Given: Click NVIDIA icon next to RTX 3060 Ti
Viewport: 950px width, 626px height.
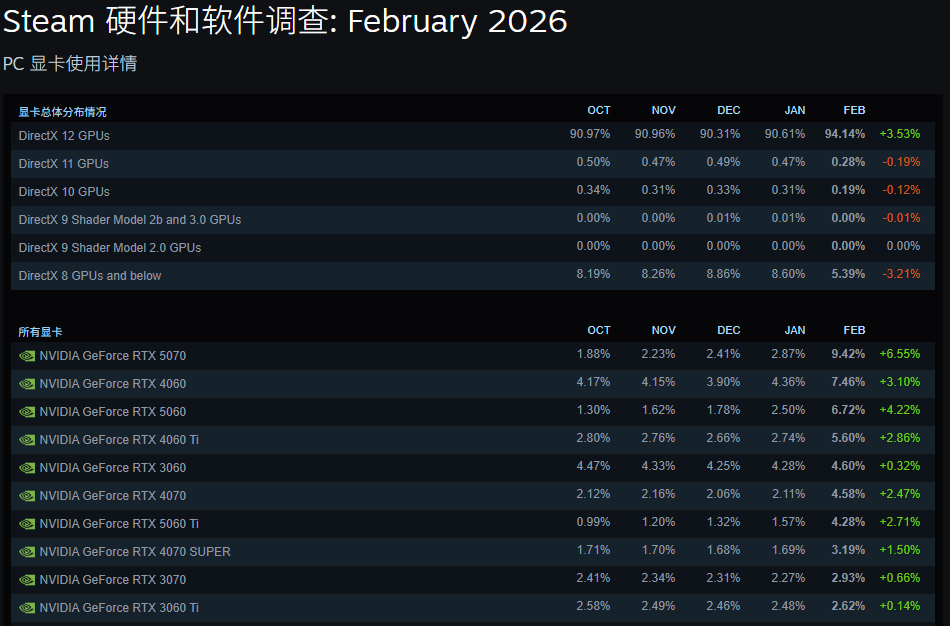Looking at the screenshot, I should (27, 608).
